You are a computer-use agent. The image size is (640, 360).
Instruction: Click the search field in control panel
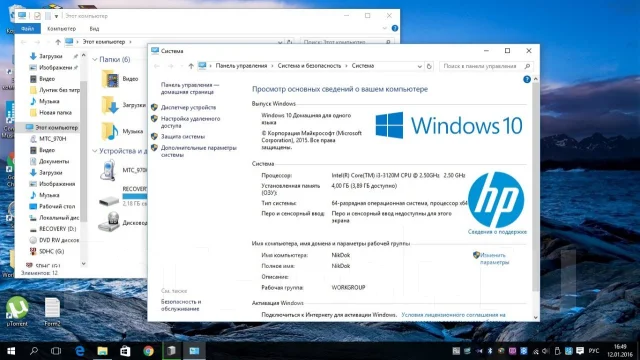point(485,66)
